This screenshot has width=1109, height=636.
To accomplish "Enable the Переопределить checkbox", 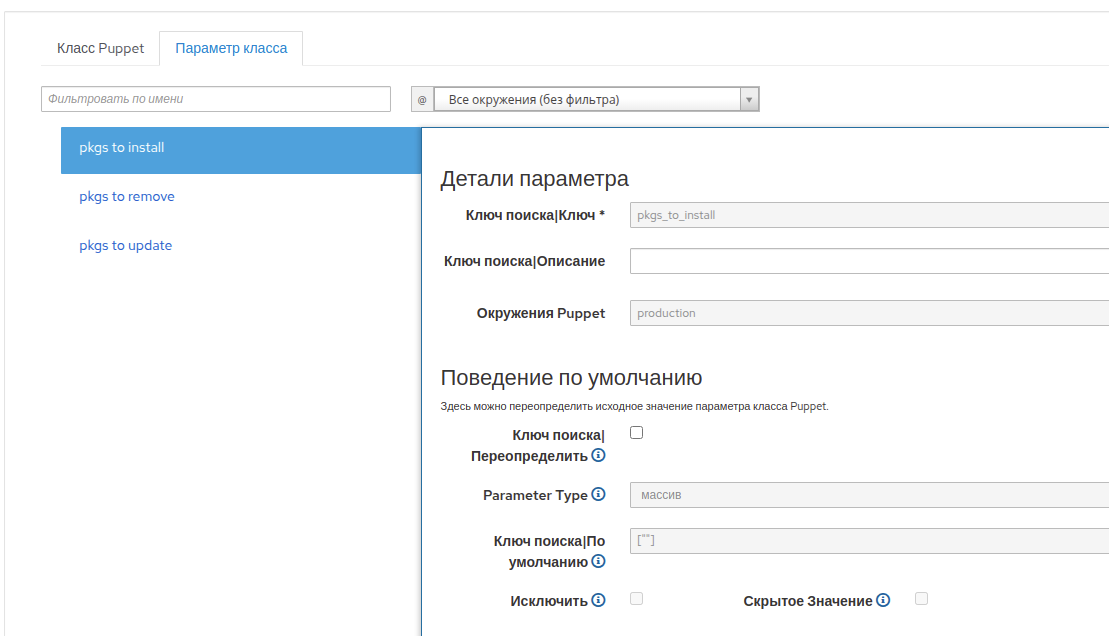I will [636, 433].
